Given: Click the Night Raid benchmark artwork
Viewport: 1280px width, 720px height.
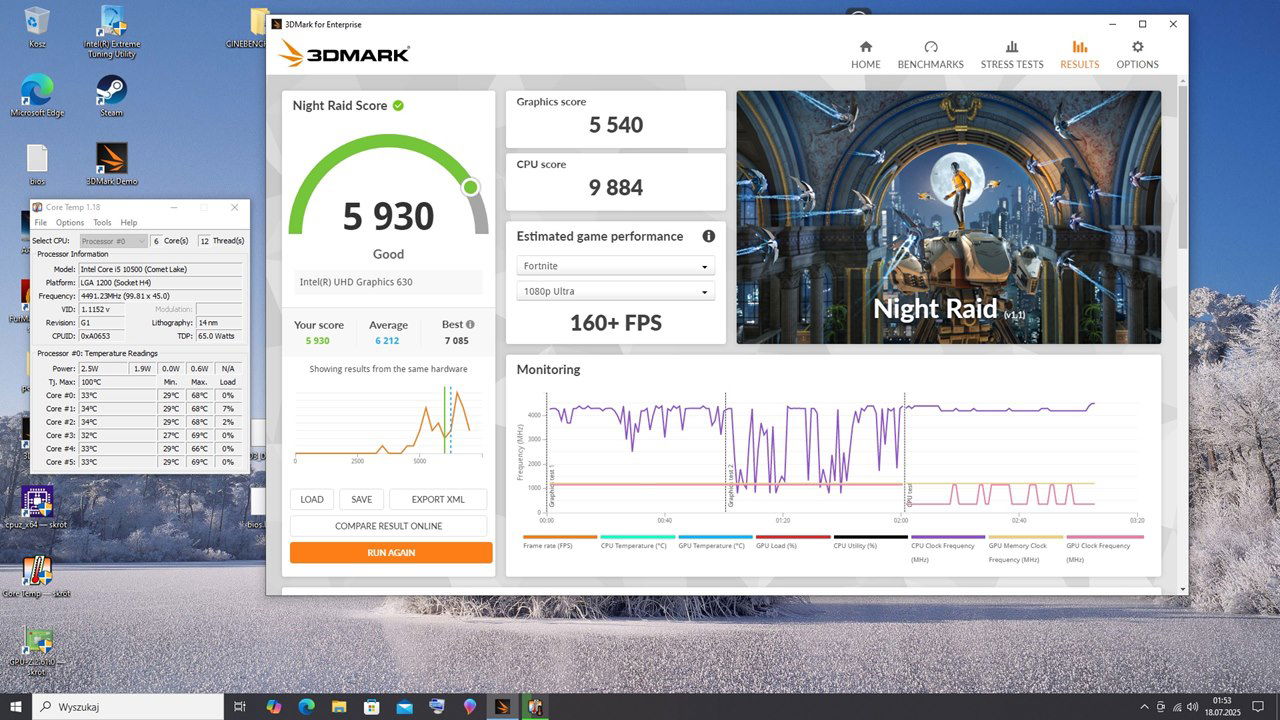Looking at the screenshot, I should tap(948, 217).
